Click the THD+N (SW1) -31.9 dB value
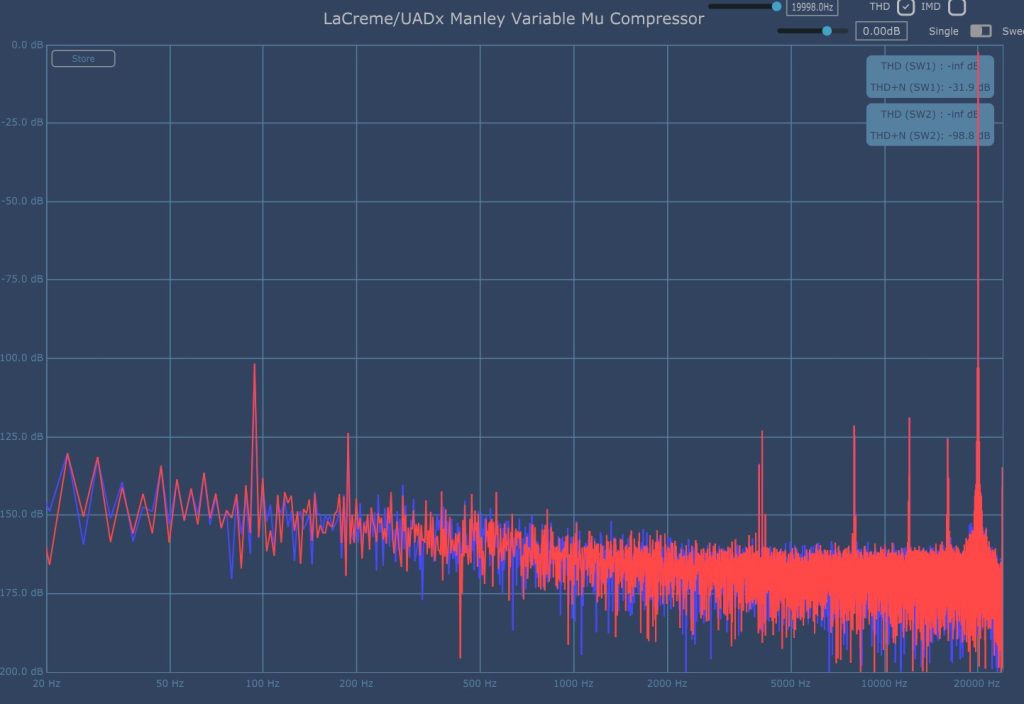 click(930, 88)
